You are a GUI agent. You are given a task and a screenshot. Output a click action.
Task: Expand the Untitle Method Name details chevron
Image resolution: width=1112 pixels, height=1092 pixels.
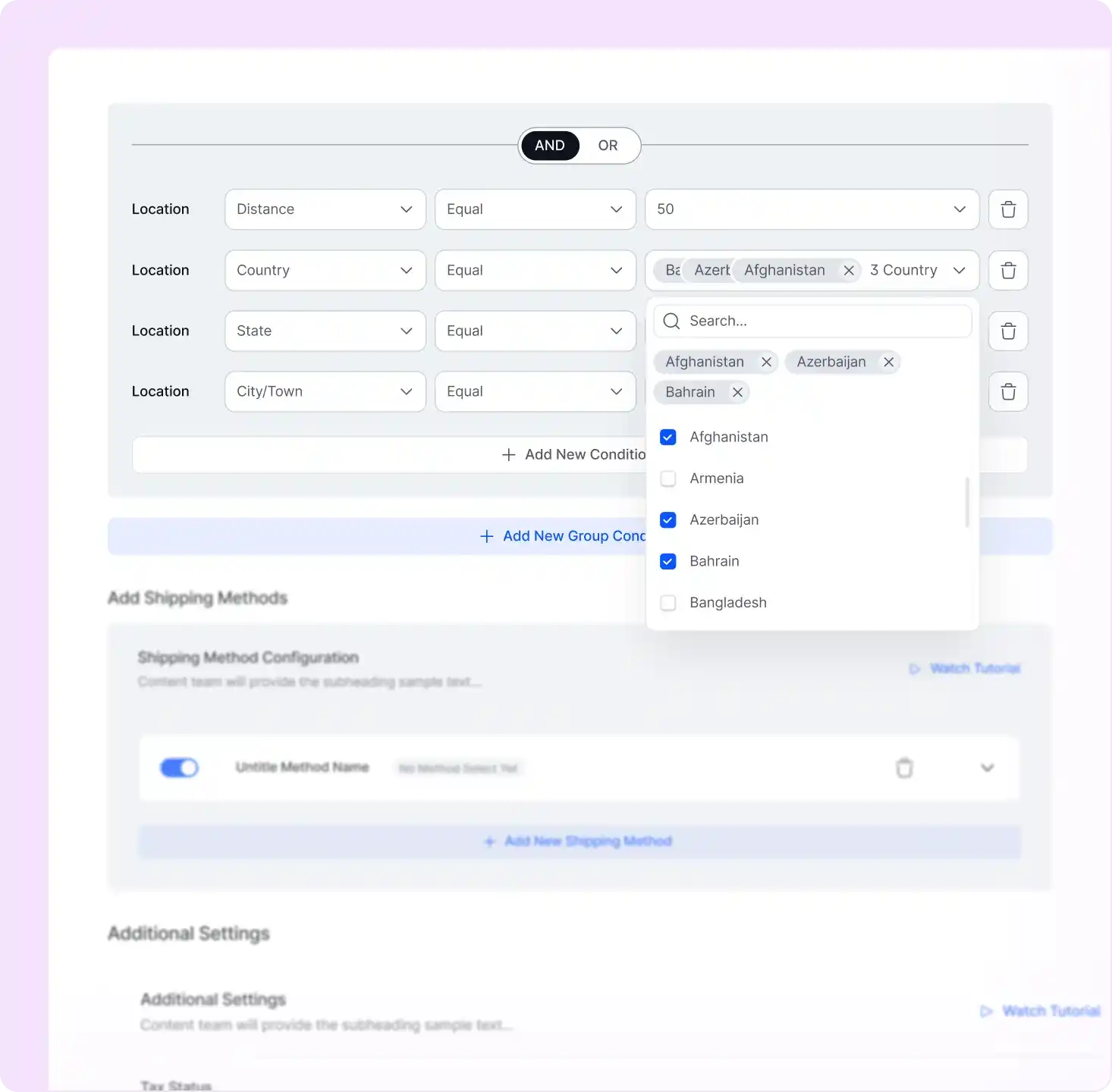tap(988, 767)
